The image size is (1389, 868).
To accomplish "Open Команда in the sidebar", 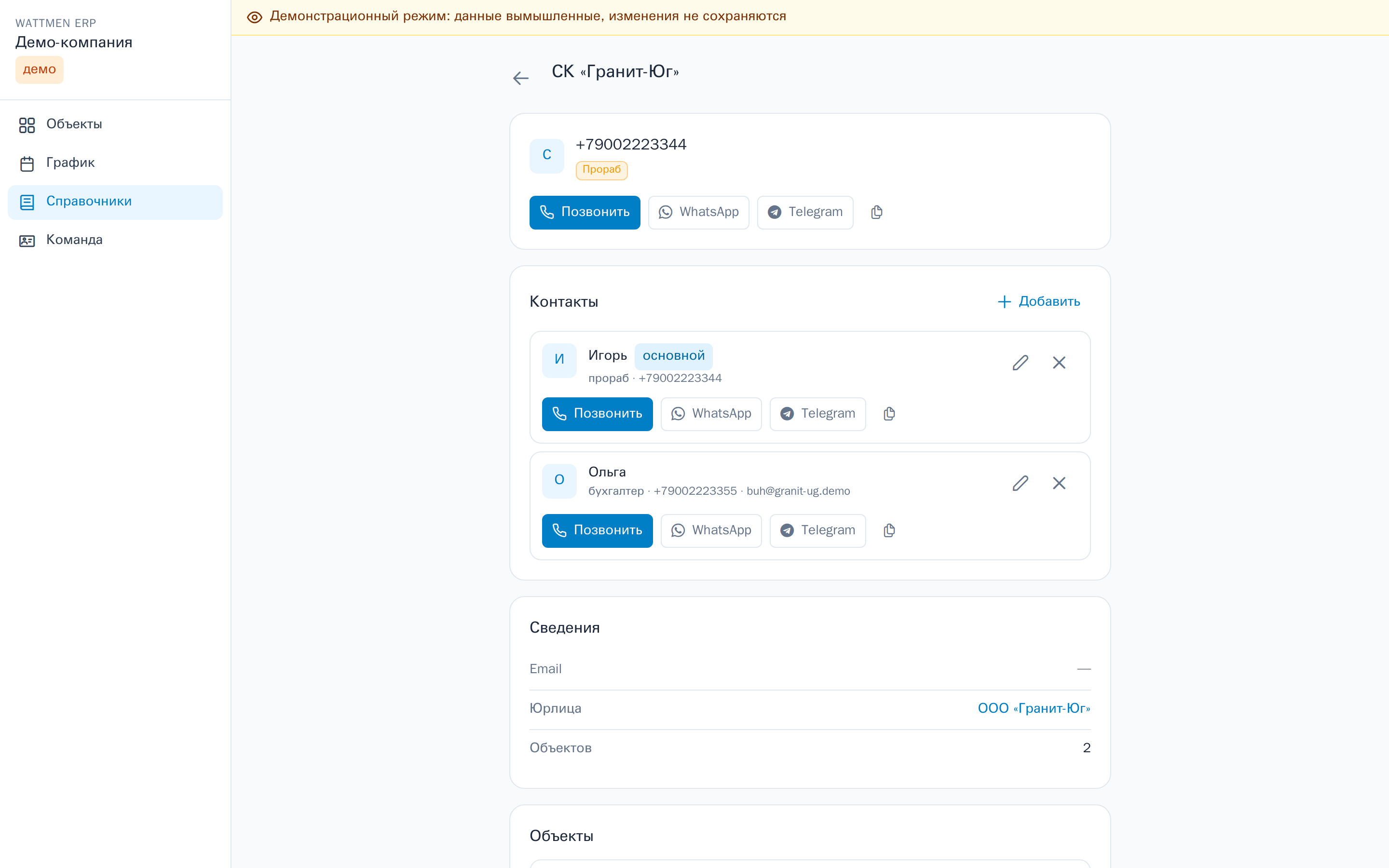I will tap(115, 241).
